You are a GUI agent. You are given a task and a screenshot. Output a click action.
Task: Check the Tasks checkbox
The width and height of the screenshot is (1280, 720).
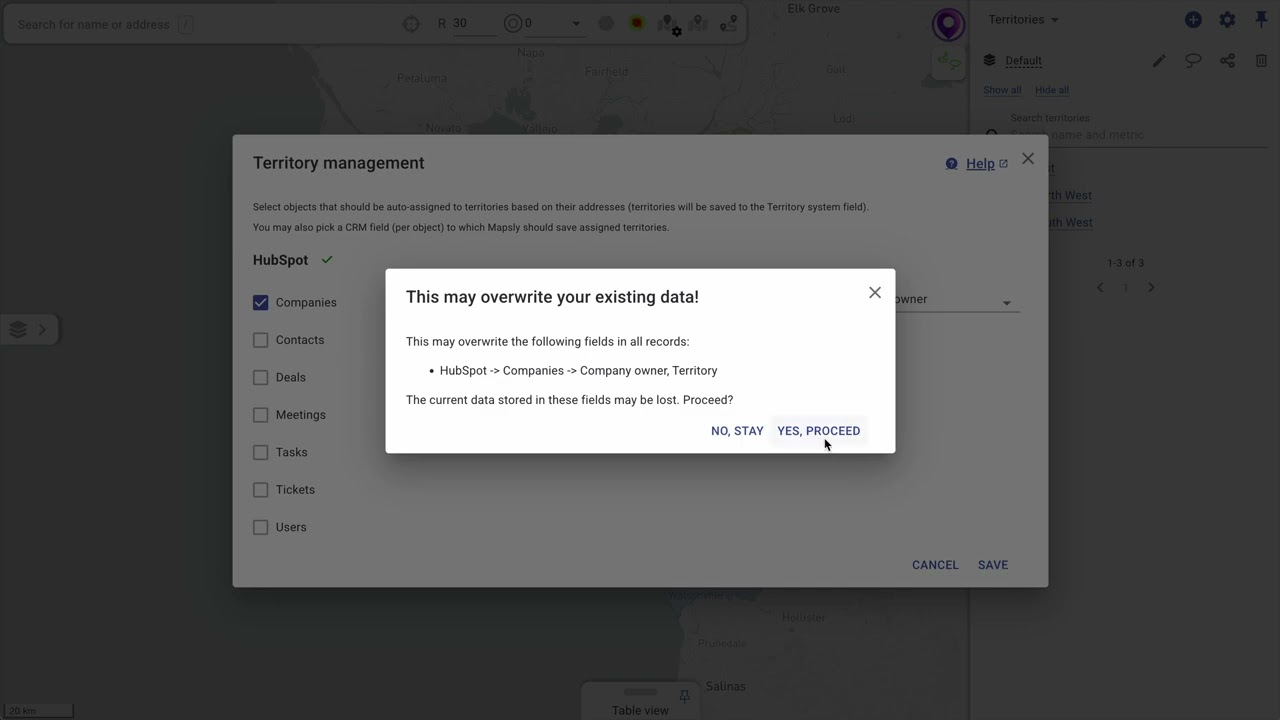click(261, 453)
